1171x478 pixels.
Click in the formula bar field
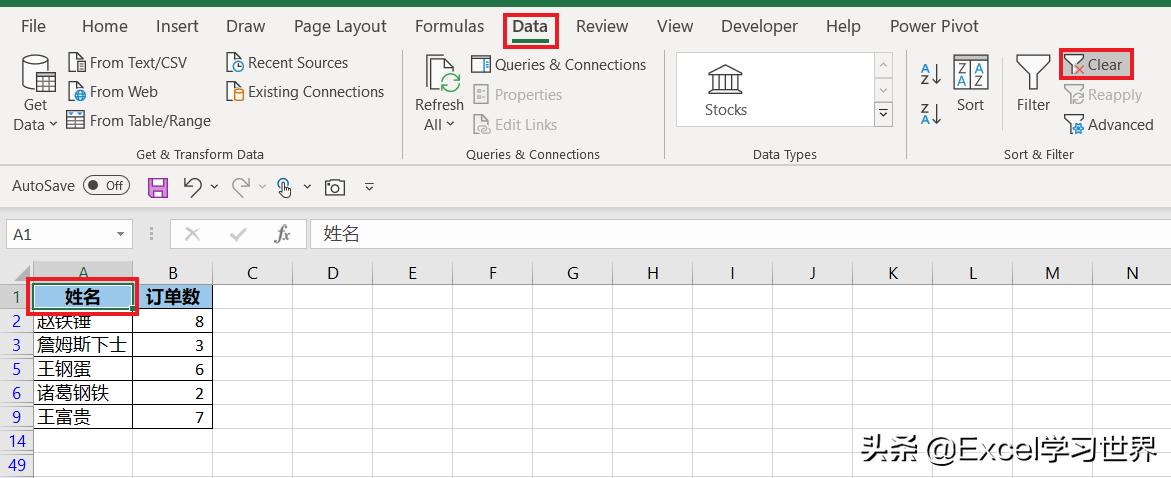700,234
